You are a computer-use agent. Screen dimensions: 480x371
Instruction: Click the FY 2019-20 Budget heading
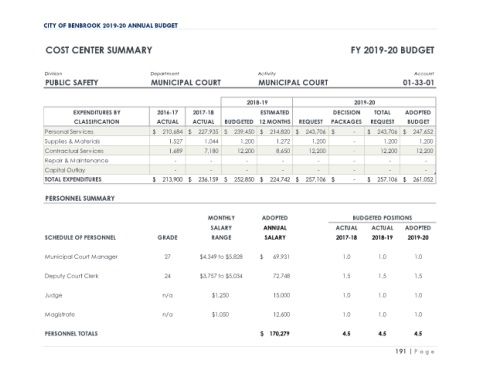tap(392, 50)
